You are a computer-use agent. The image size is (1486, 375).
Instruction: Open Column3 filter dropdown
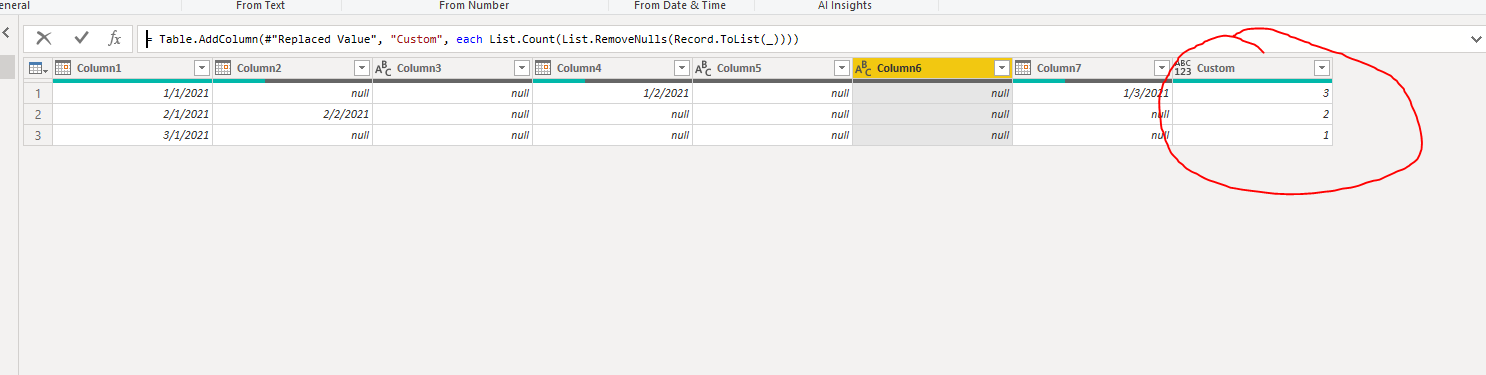521,68
